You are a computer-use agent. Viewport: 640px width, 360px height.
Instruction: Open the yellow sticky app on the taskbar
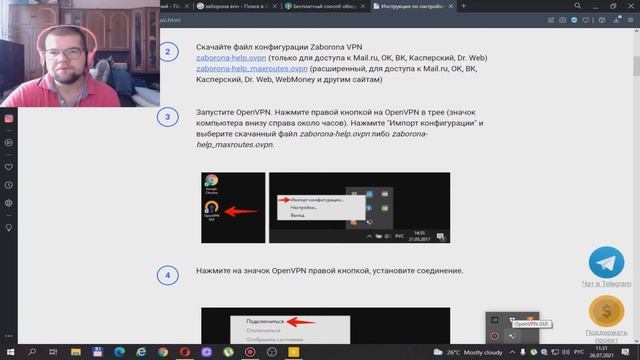[x=293, y=352]
